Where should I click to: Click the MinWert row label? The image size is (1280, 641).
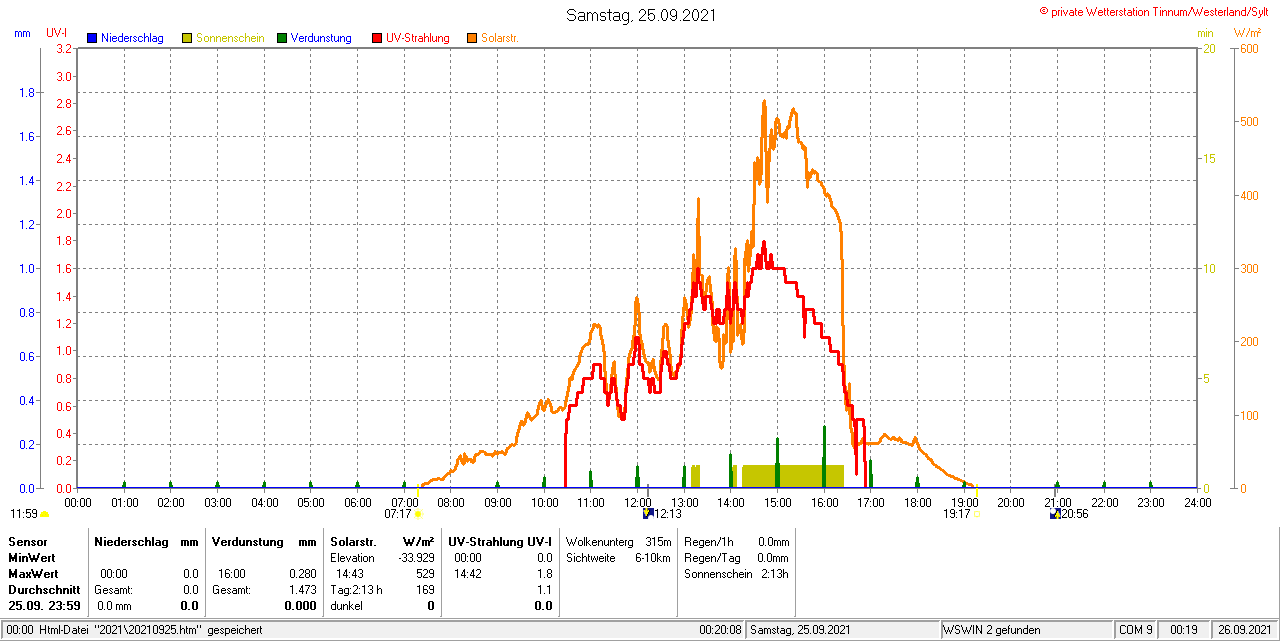point(31,557)
